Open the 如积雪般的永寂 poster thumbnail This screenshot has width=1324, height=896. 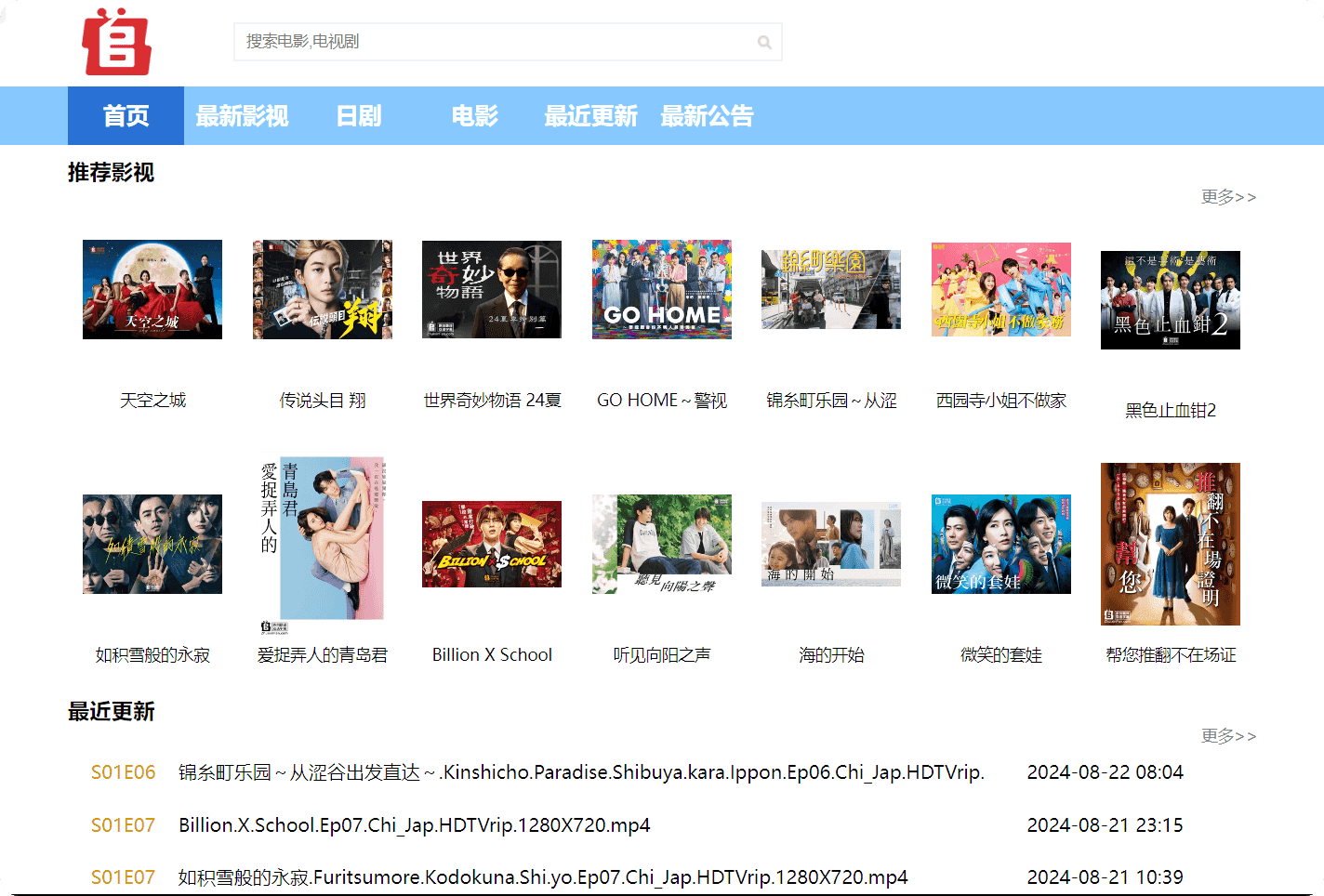point(152,544)
